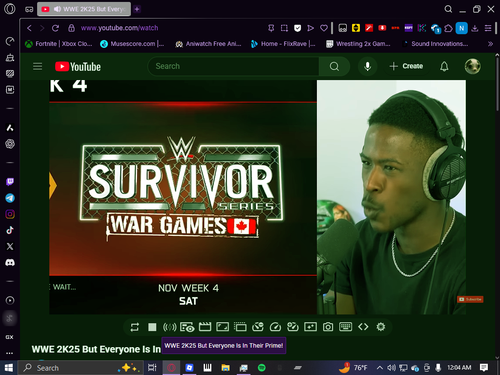Viewport: 500px width, 375px height.
Task: Open the dashed pop-out player icon
Action: tap(240, 327)
